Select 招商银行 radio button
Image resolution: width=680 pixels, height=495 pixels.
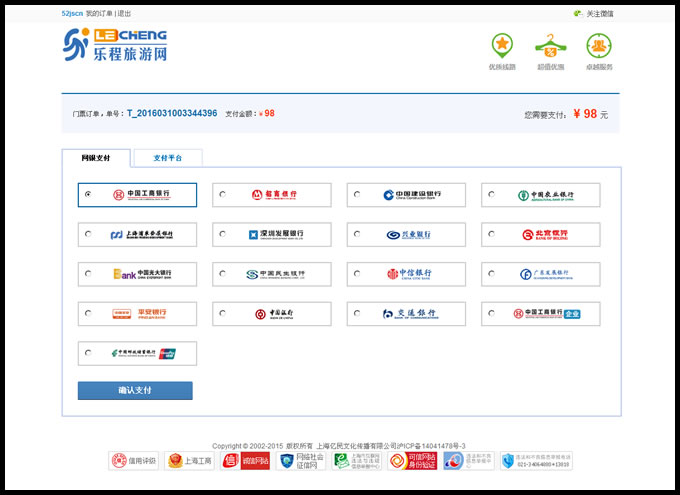coord(222,195)
